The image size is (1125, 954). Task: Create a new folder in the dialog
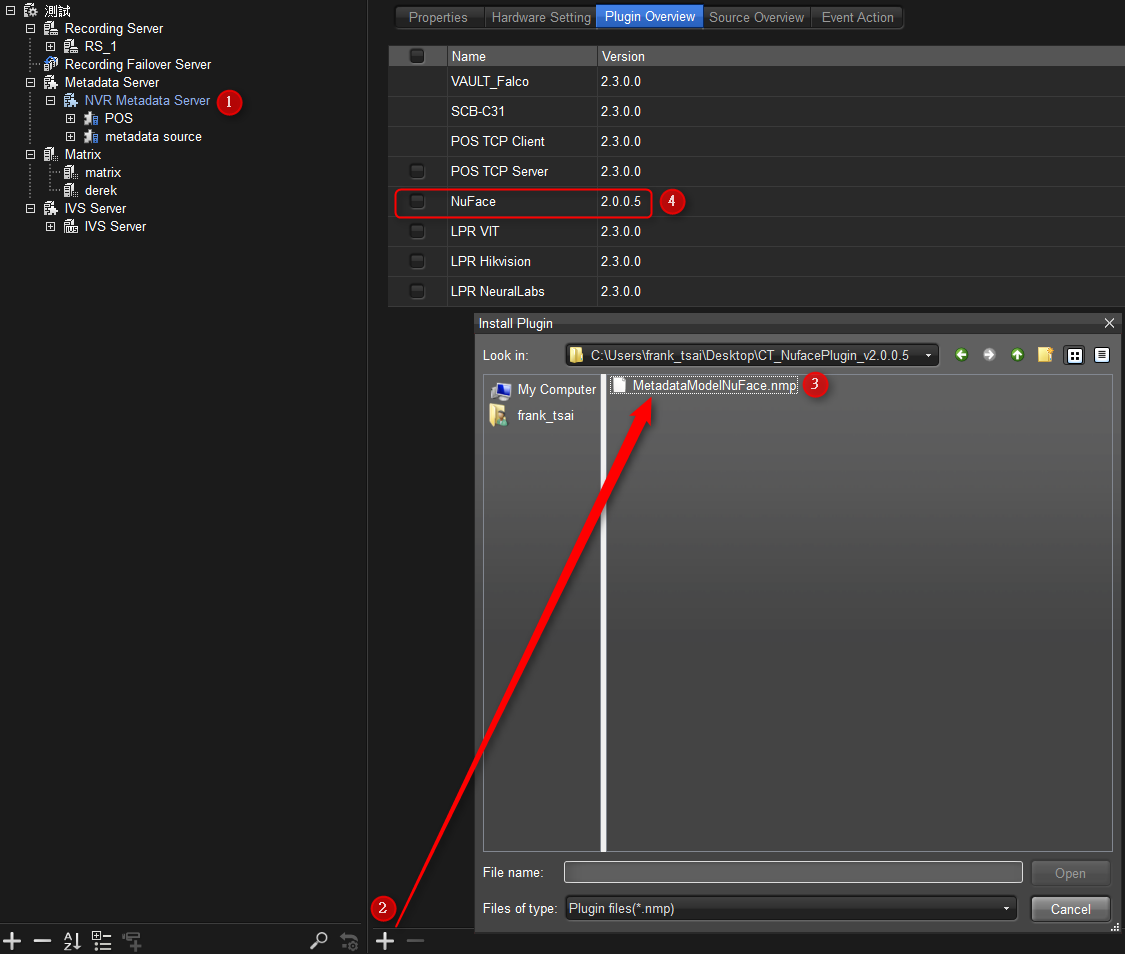click(1045, 355)
